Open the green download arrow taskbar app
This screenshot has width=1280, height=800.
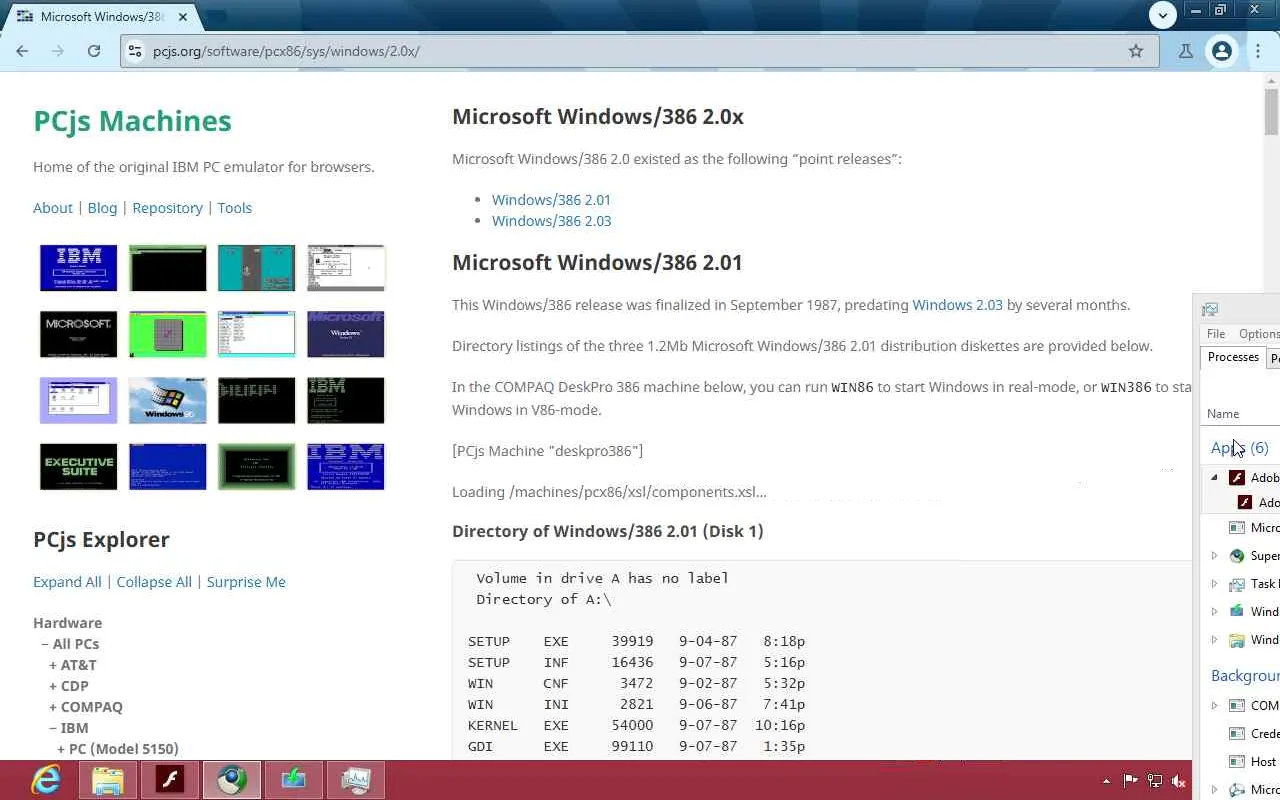coord(294,780)
